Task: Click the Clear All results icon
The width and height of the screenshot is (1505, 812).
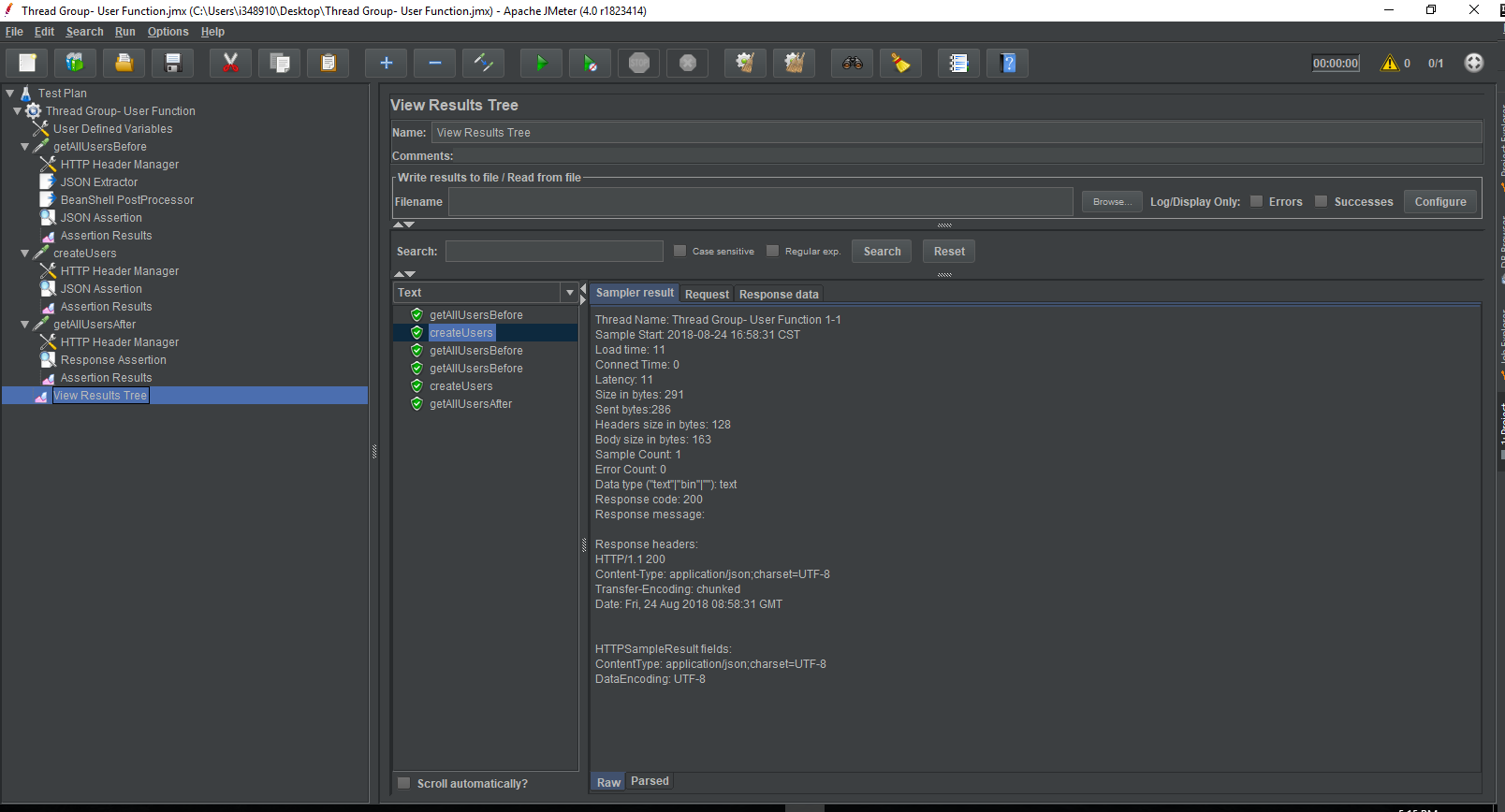Action: click(x=794, y=63)
